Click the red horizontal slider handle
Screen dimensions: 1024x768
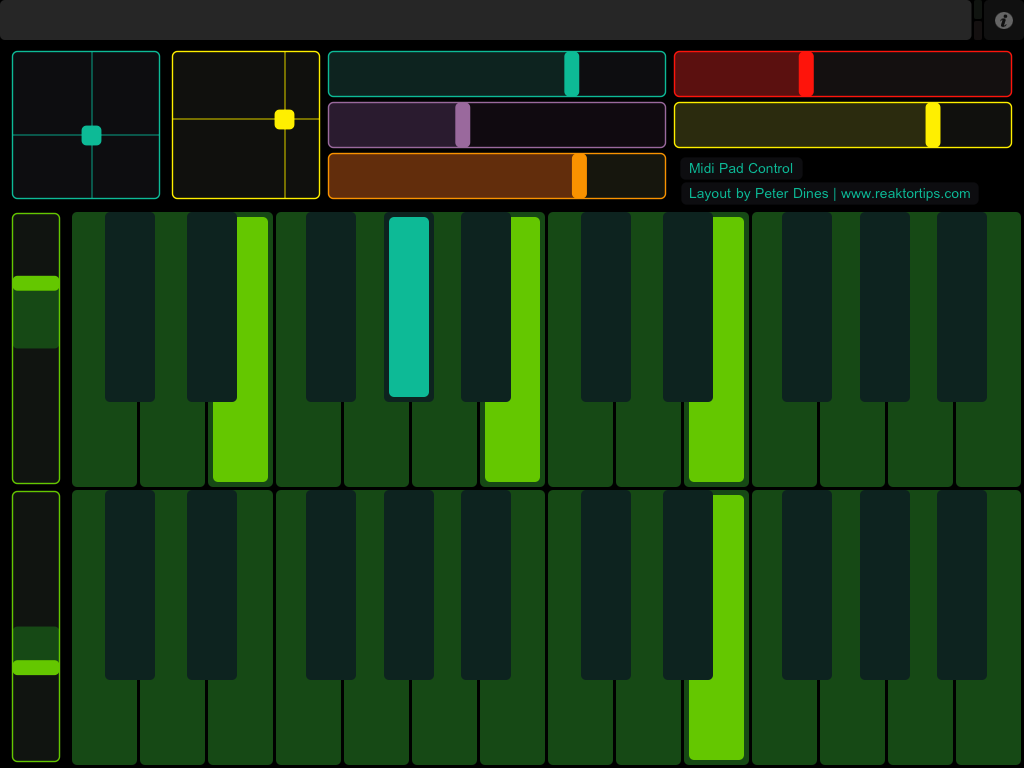click(x=806, y=74)
